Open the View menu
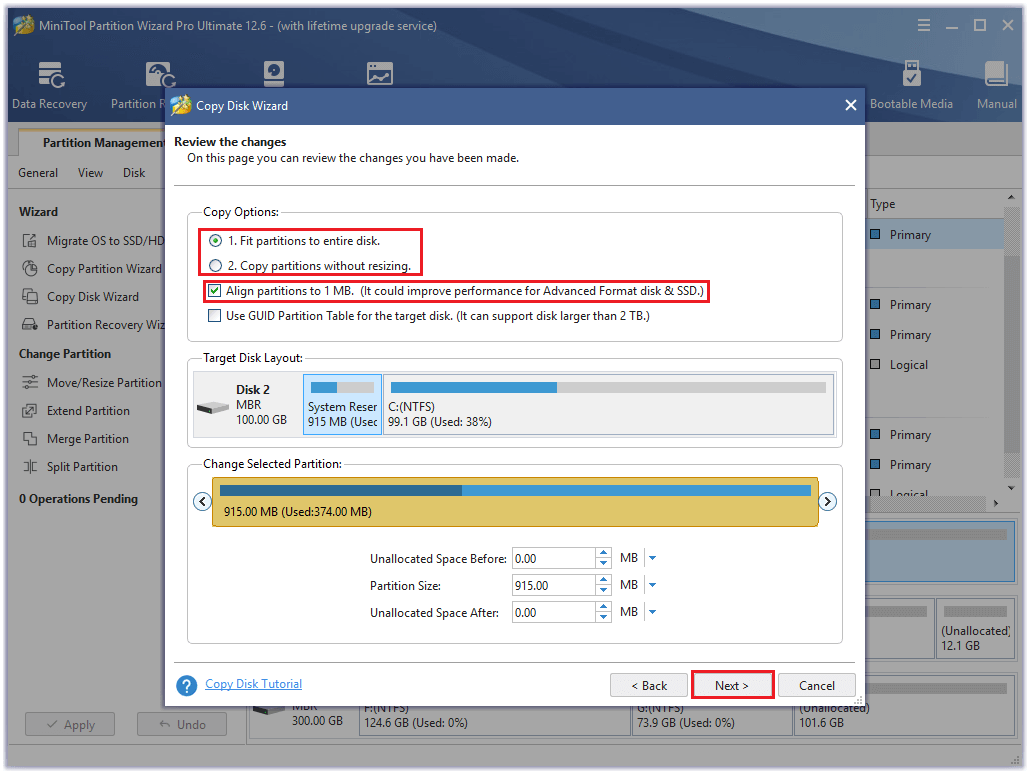 point(90,173)
